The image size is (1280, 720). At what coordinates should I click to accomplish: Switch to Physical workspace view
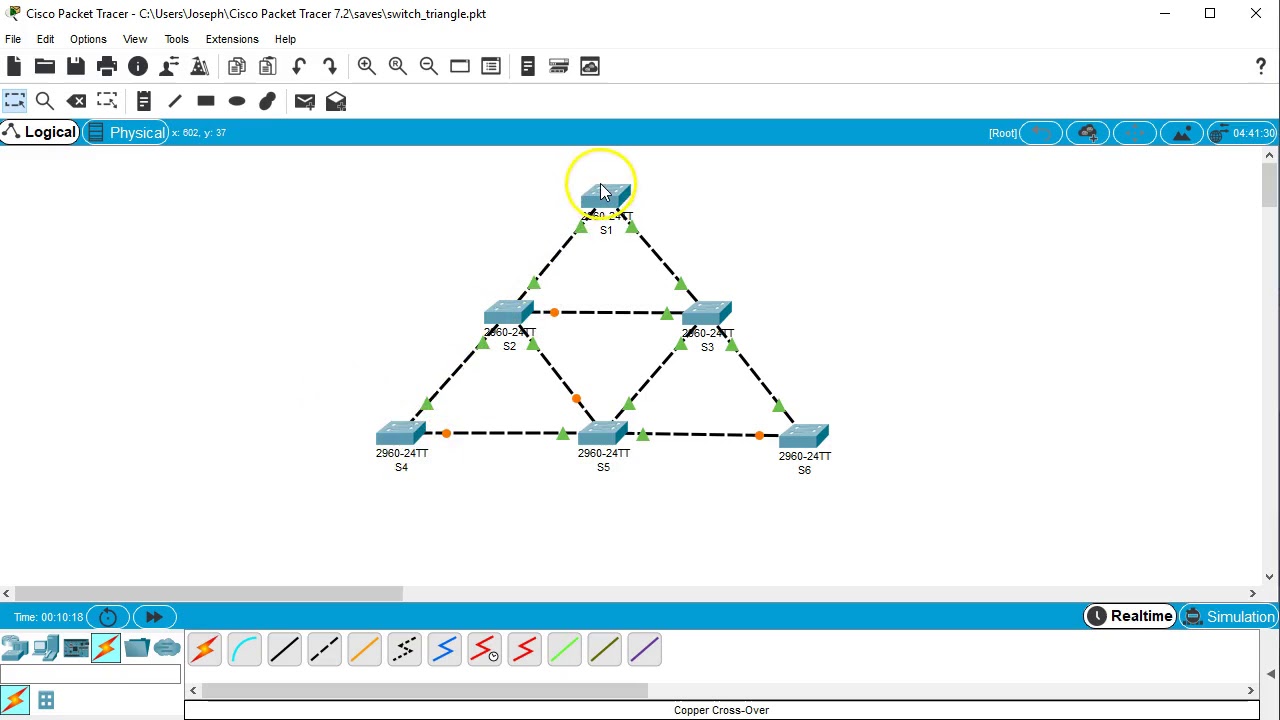click(126, 133)
